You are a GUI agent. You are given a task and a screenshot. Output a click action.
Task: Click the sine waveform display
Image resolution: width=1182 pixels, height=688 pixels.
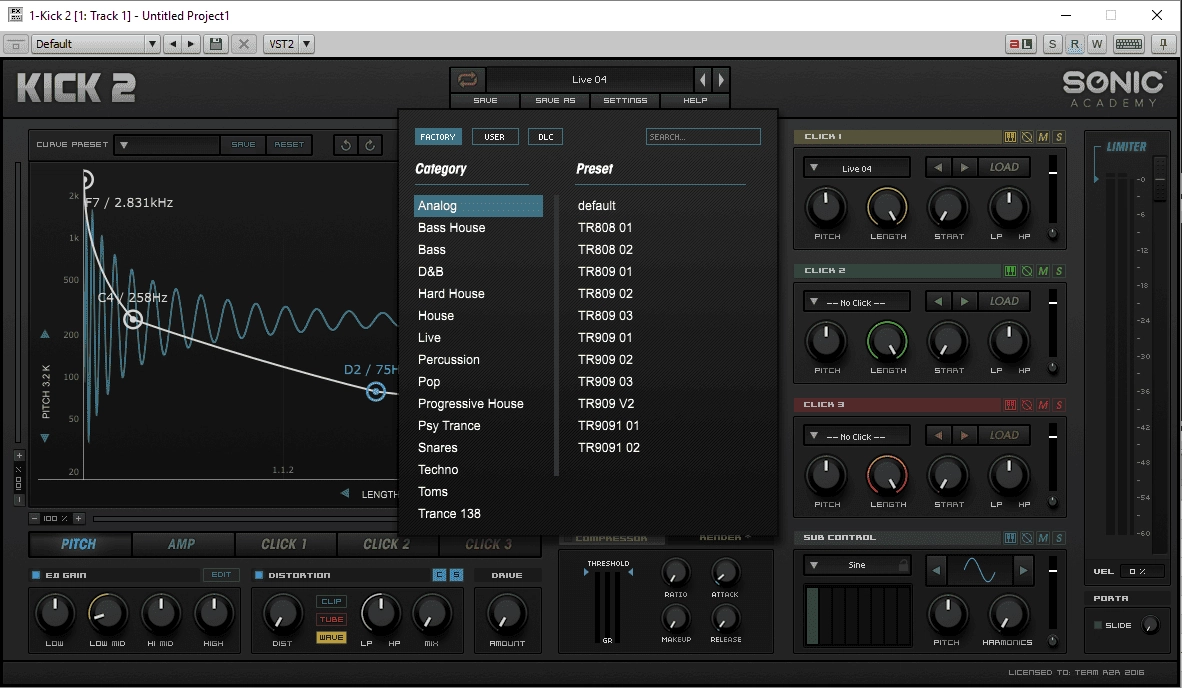pyautogui.click(x=980, y=570)
